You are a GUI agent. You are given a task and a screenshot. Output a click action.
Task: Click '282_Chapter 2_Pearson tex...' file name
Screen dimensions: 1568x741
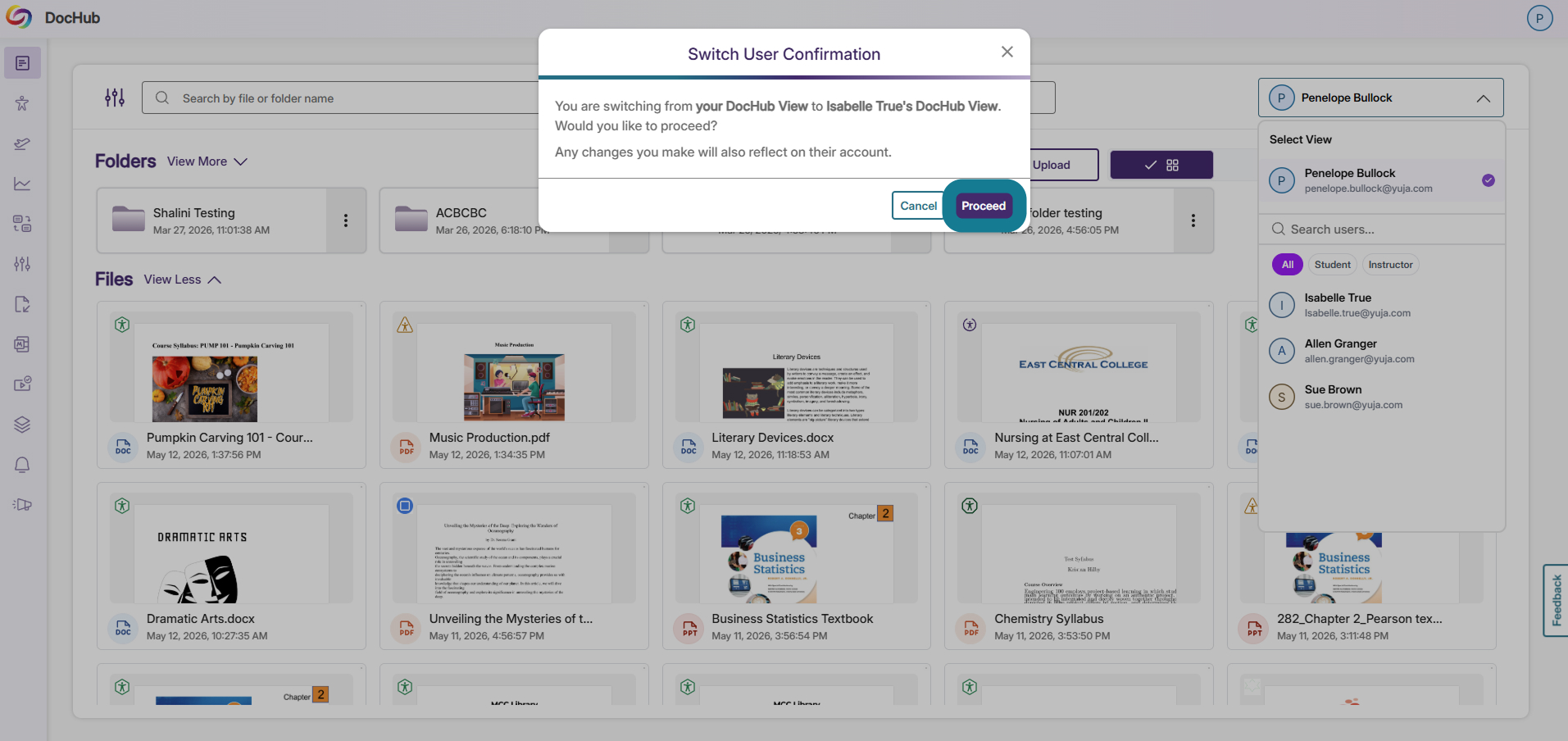(1359, 619)
